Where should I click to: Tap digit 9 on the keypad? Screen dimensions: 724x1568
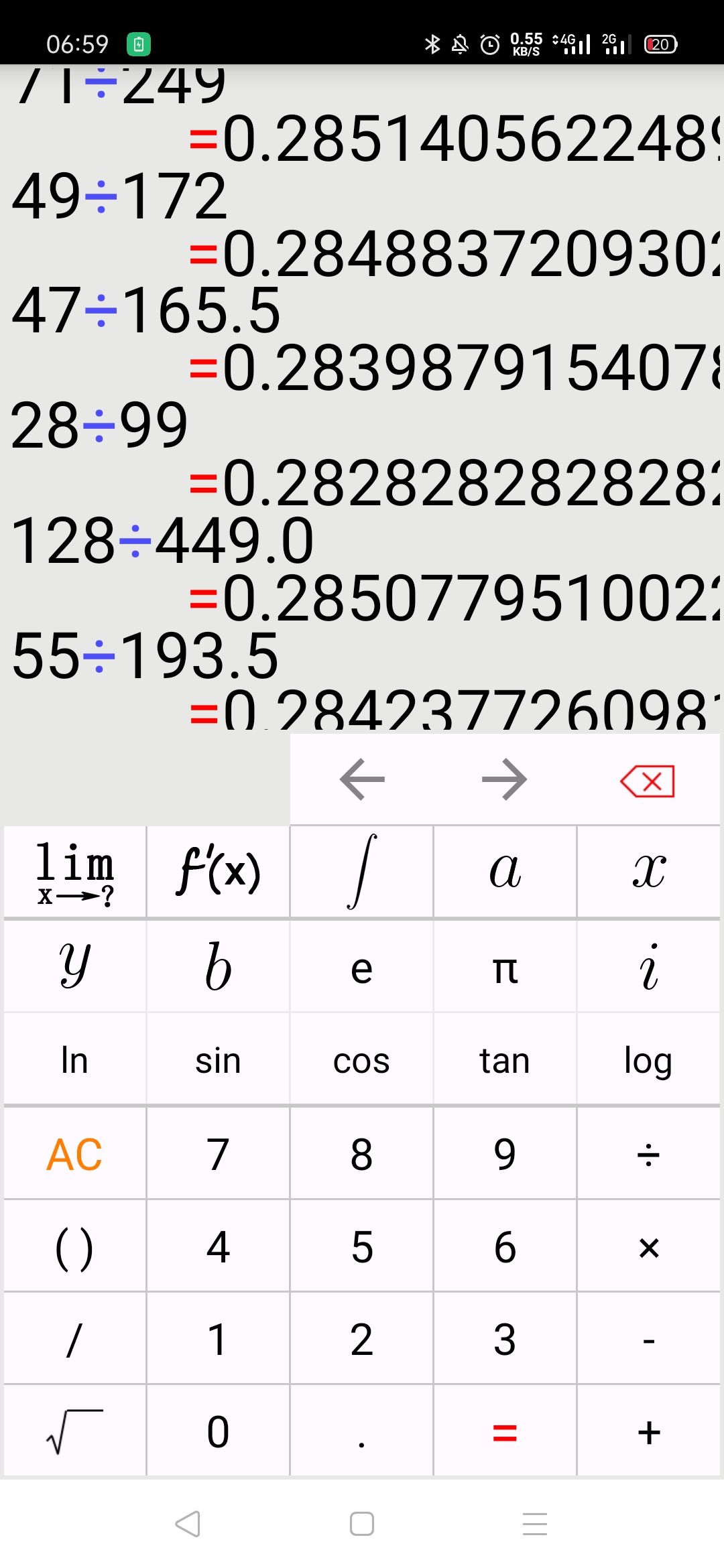click(x=505, y=1154)
